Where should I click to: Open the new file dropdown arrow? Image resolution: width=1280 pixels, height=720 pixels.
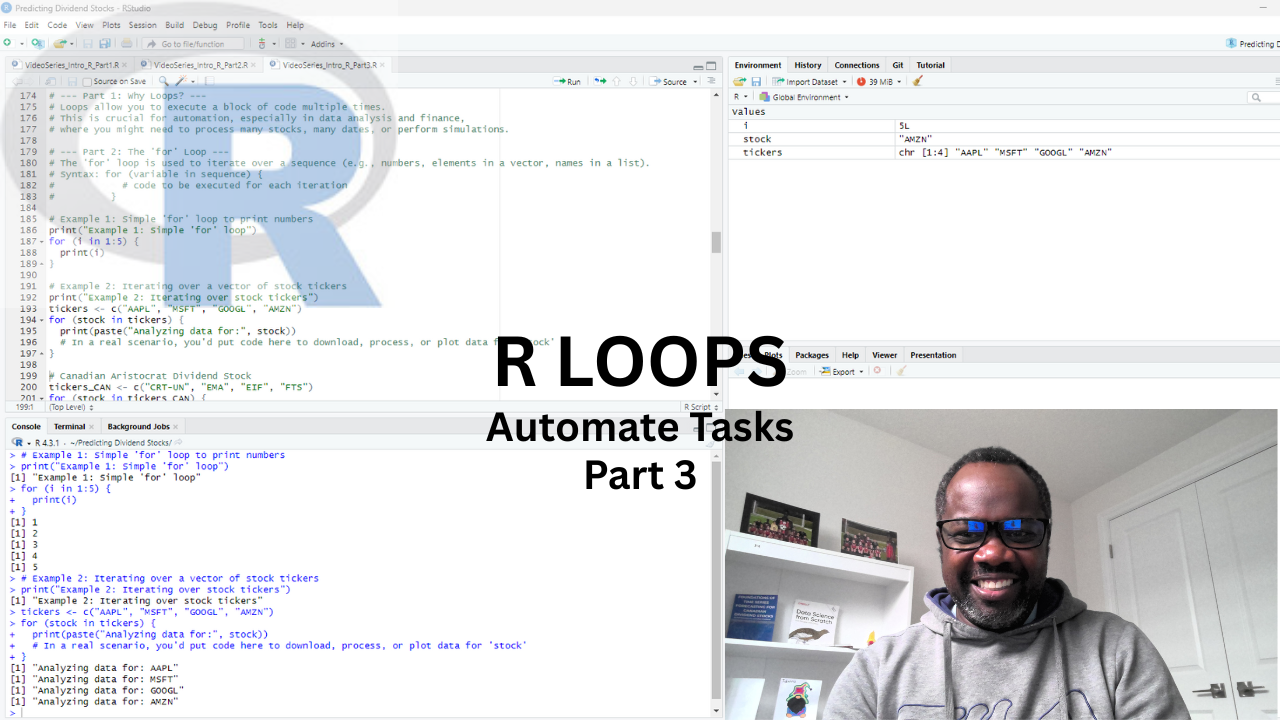point(21,43)
